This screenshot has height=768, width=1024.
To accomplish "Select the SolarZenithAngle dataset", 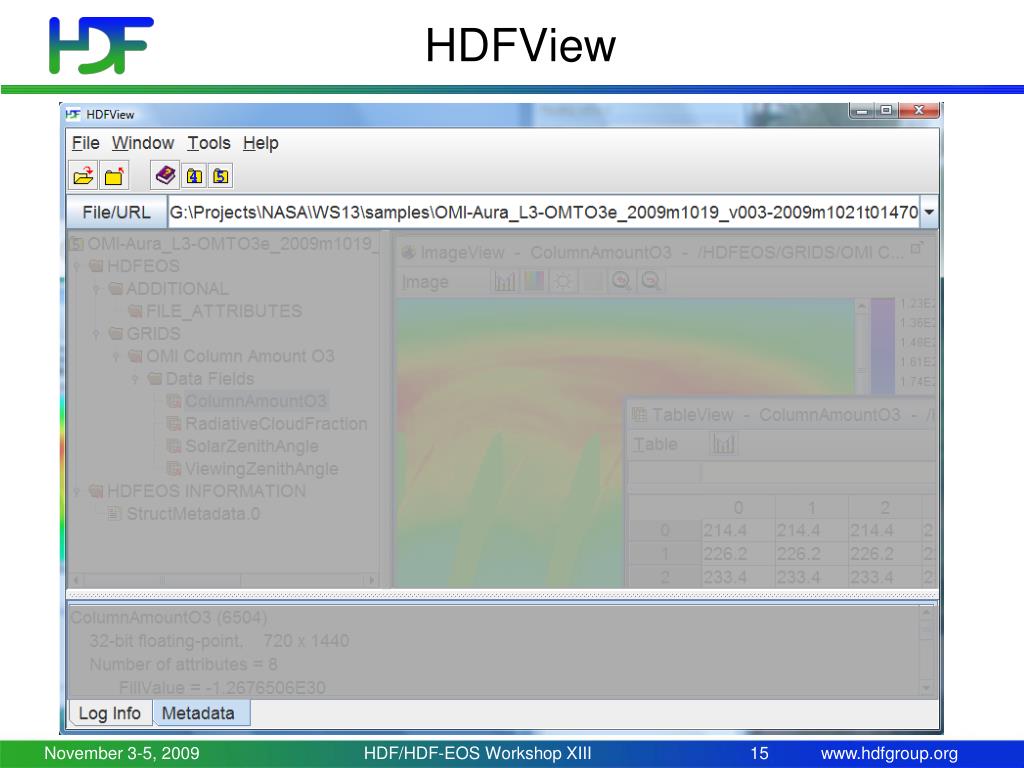I will click(x=251, y=446).
